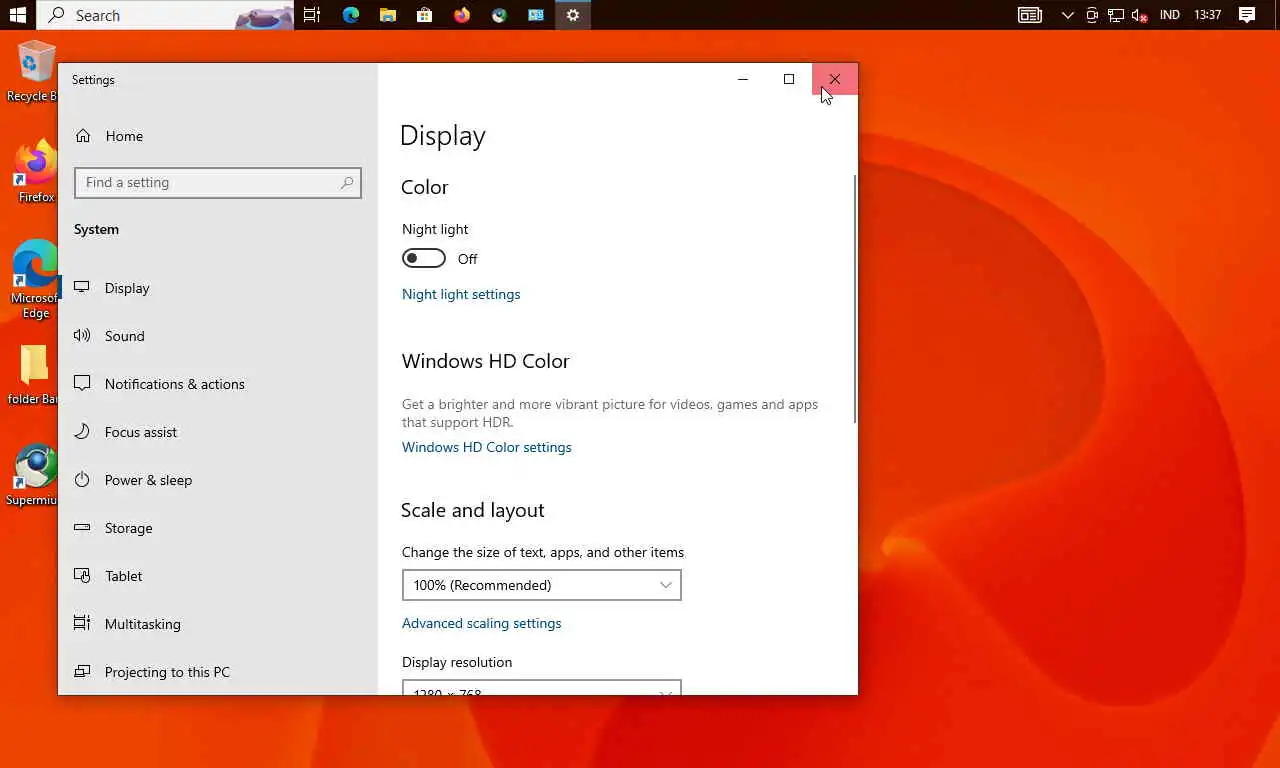
Task: Switch input language via IND indicator
Action: tap(1169, 15)
